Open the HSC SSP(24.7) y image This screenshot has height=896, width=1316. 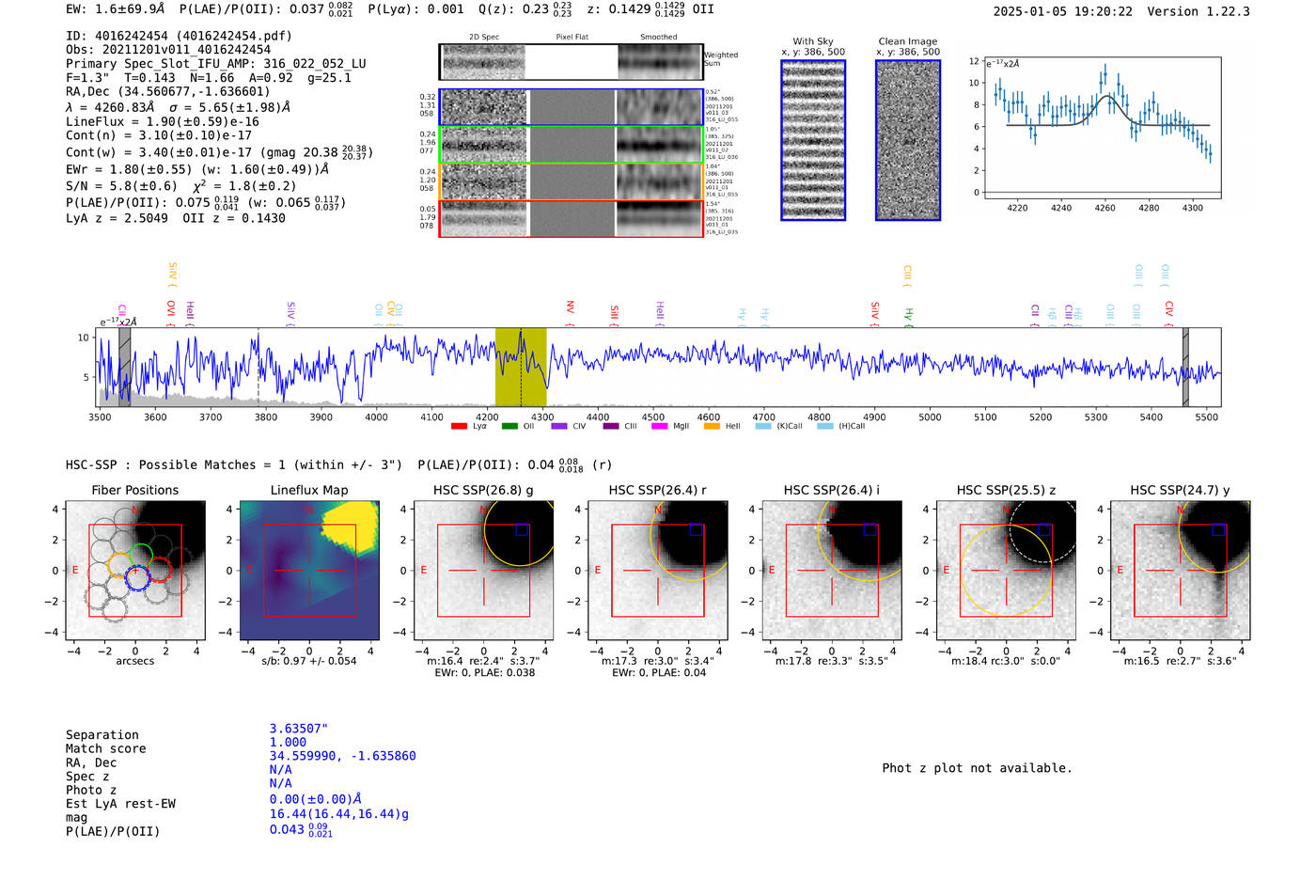click(x=1181, y=571)
